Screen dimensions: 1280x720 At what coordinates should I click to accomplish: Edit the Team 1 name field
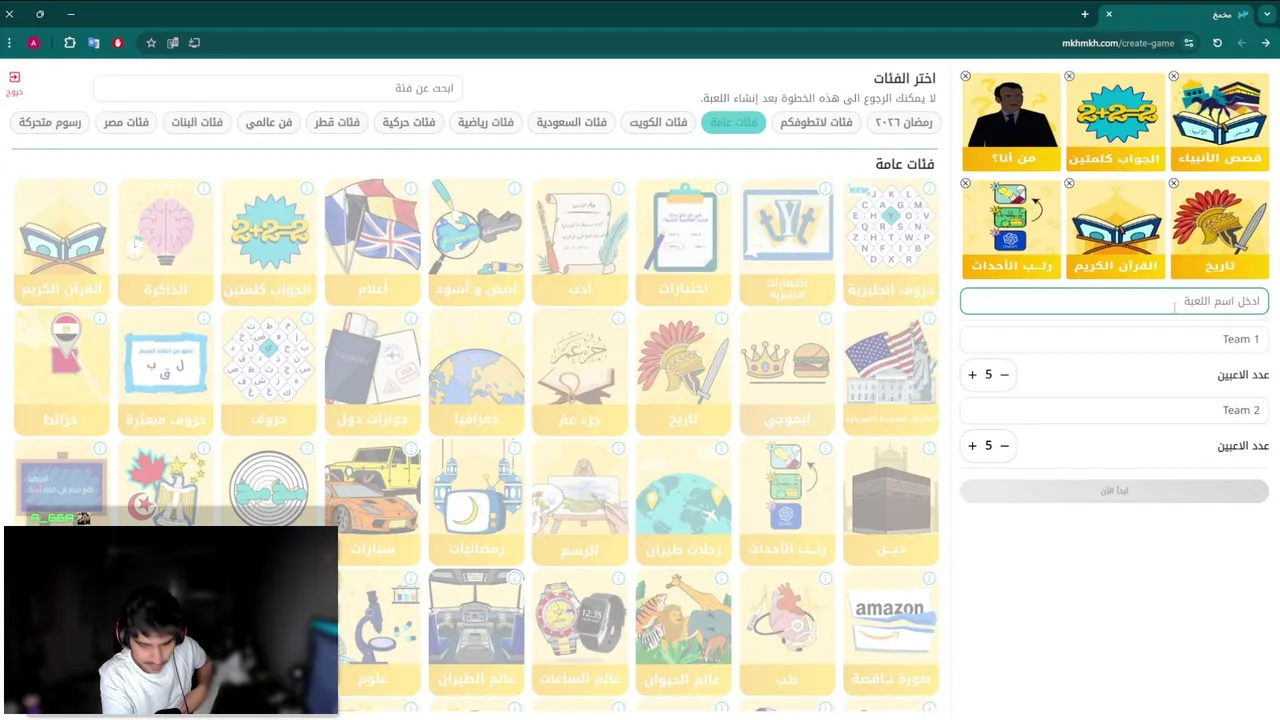click(x=1114, y=339)
